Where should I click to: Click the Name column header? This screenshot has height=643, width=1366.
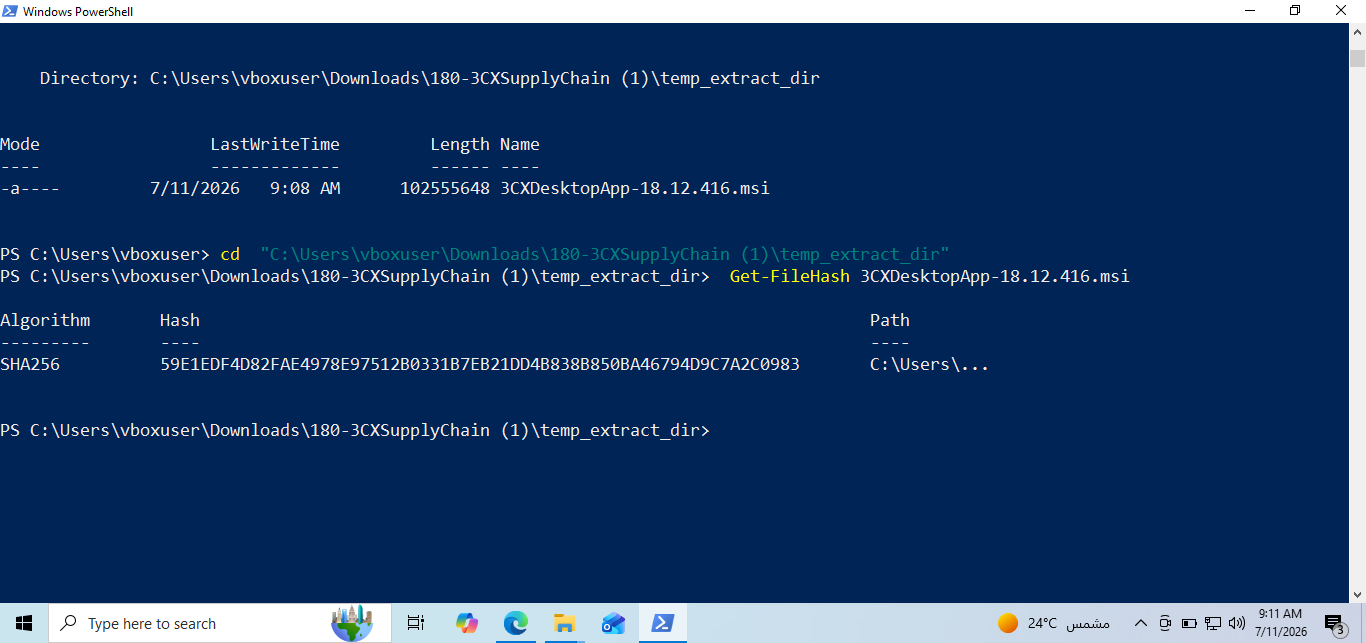[x=520, y=144]
